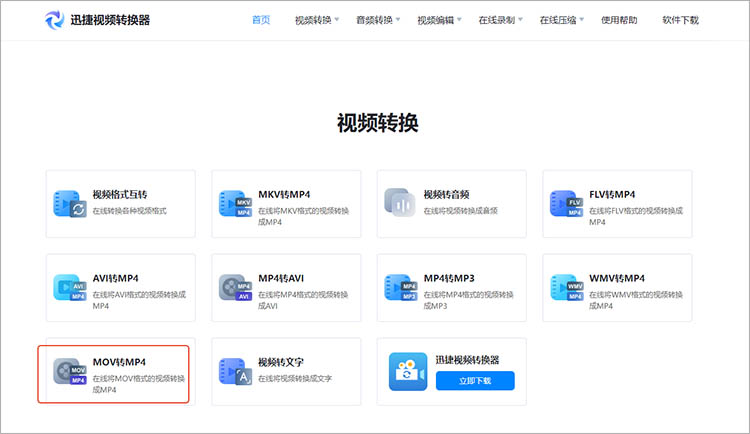Open the WMV转MP4 title link
Viewport: 750px width, 434px height.
point(617,278)
